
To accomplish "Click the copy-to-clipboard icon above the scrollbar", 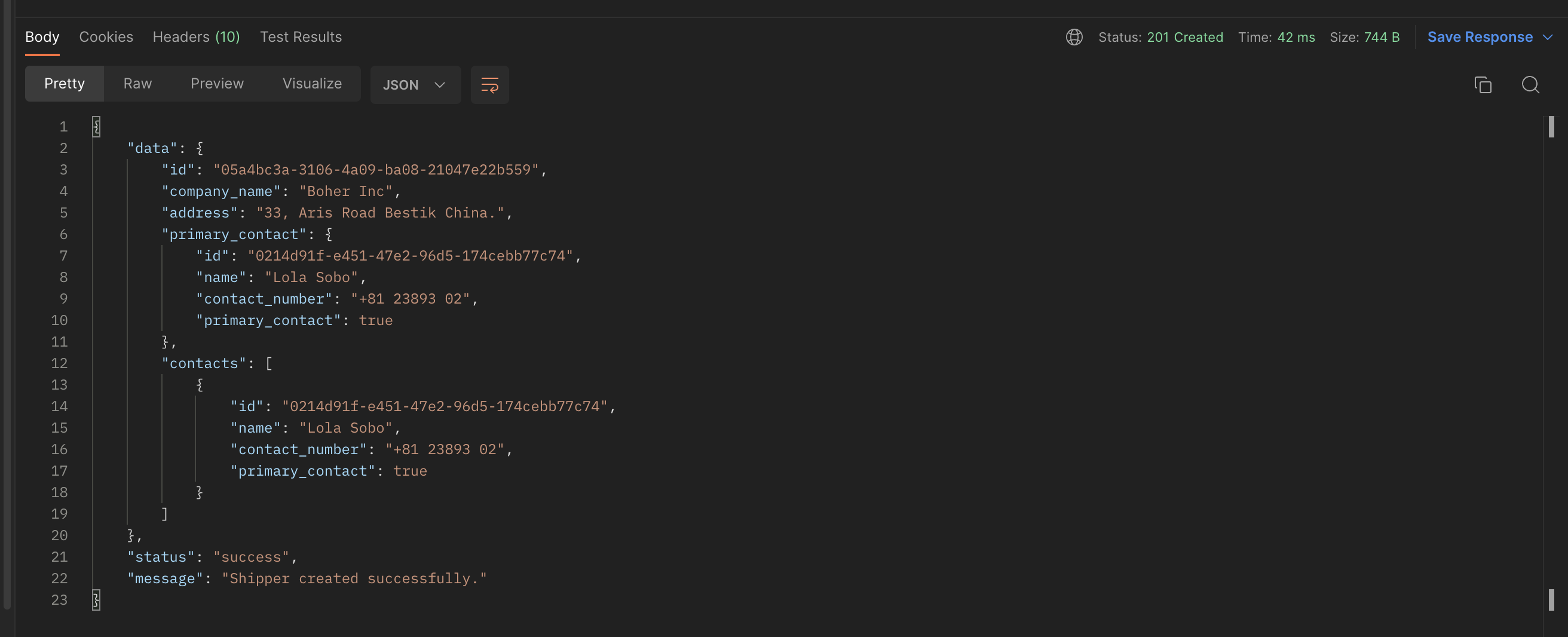I will 1483,85.
